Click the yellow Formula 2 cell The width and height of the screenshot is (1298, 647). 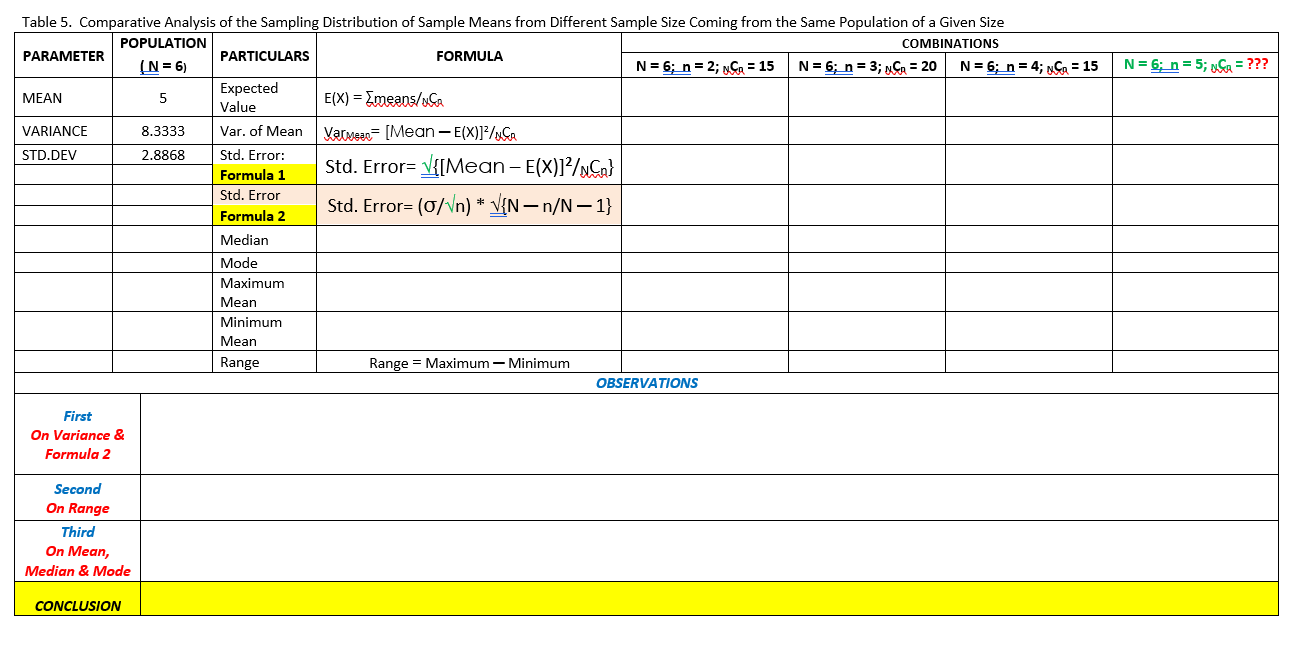[264, 215]
